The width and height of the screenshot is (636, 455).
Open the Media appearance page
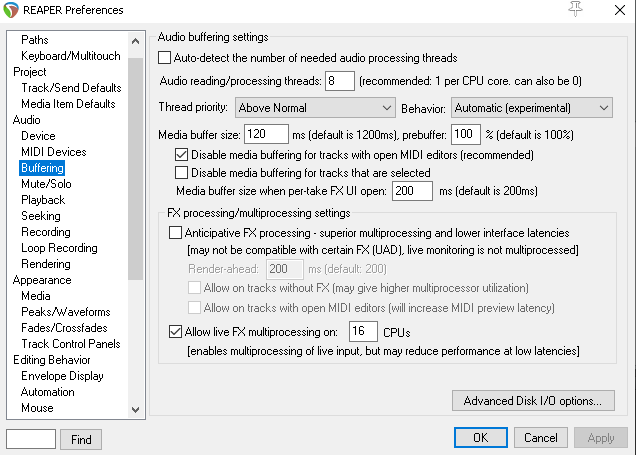coord(36,296)
